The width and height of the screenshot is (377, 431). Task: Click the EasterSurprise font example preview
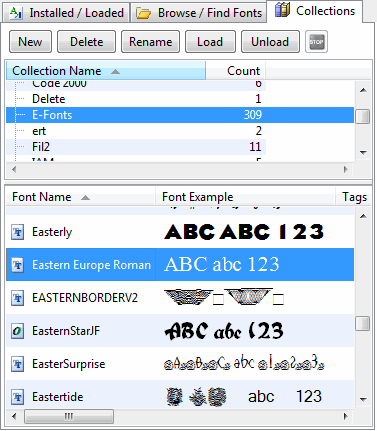tap(244, 364)
